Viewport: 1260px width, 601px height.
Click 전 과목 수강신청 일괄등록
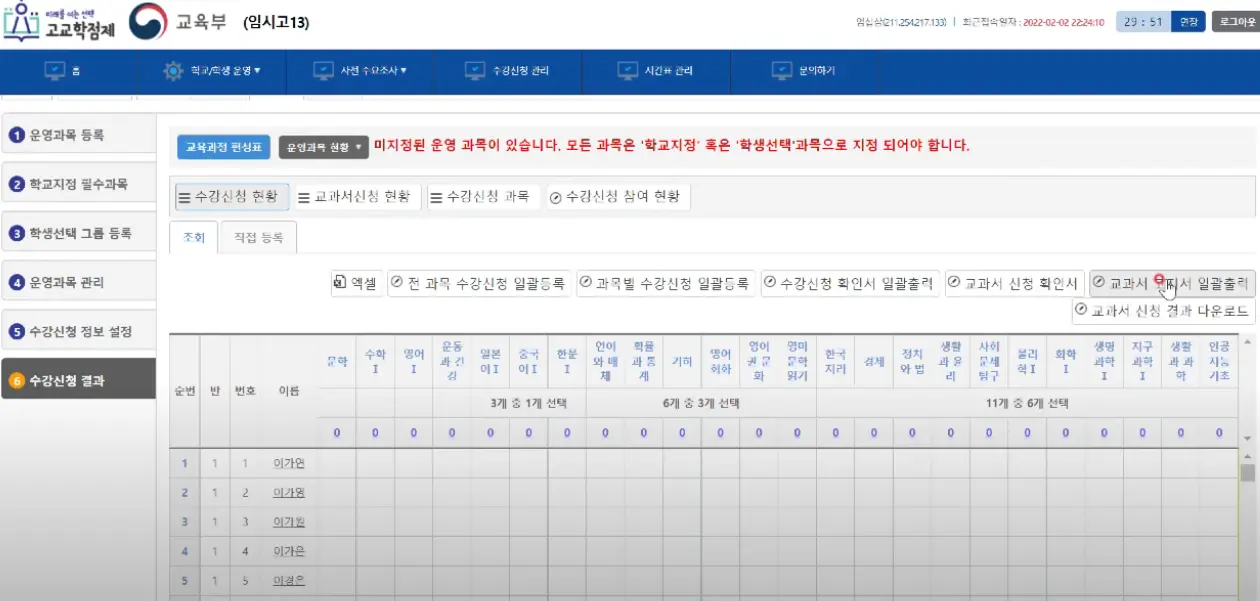480,283
